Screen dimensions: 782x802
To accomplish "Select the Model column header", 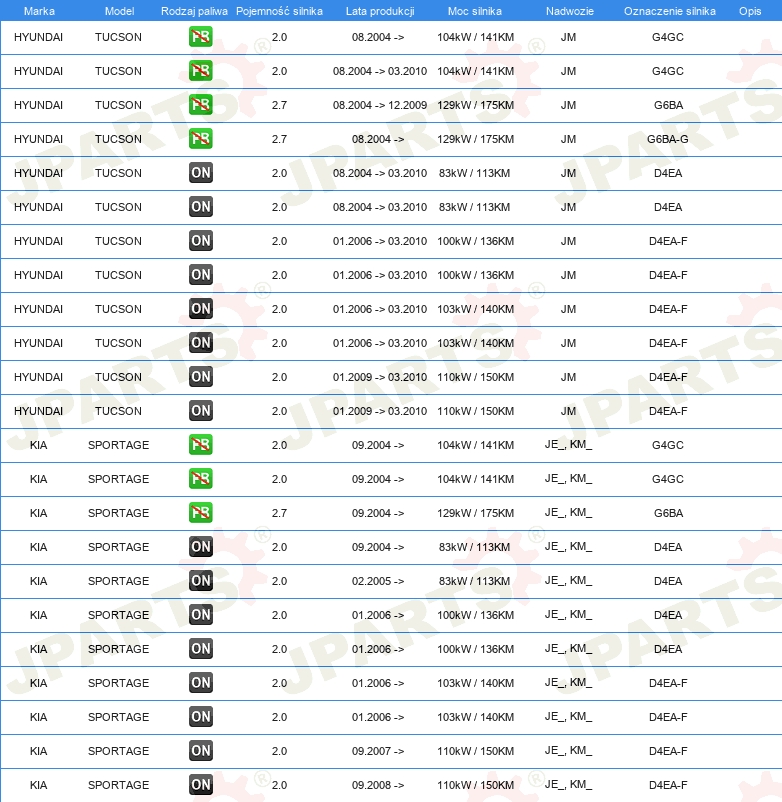I will pyautogui.click(x=119, y=11).
